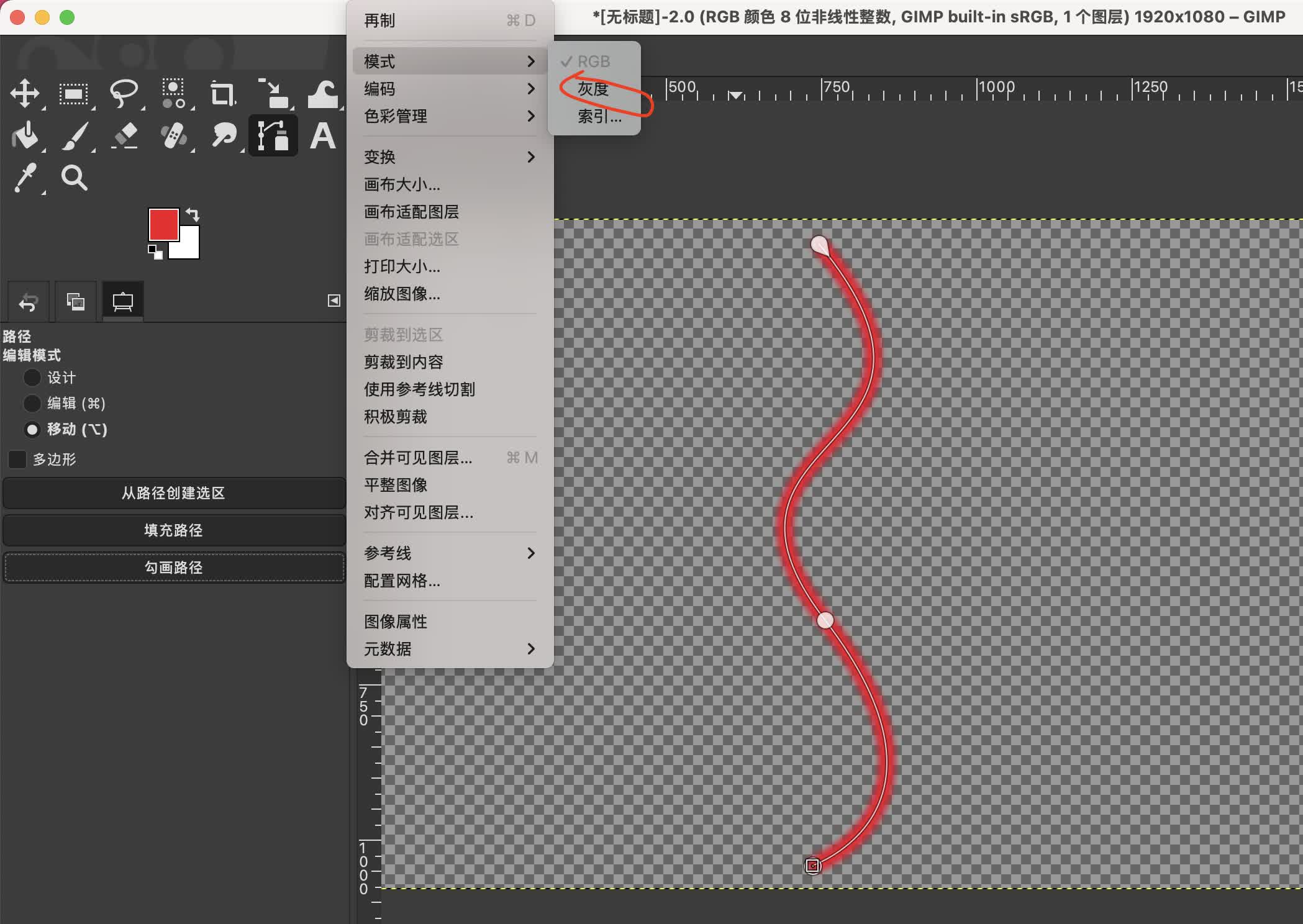The width and height of the screenshot is (1303, 924).
Task: Enable the 多边形 checkbox
Action: tap(17, 460)
